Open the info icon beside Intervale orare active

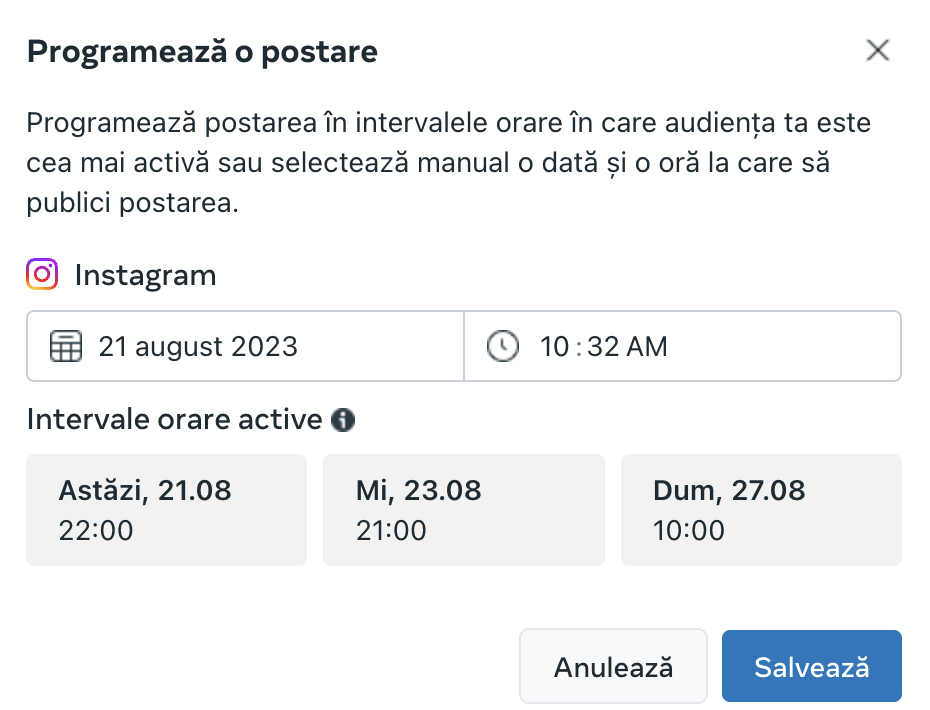343,420
